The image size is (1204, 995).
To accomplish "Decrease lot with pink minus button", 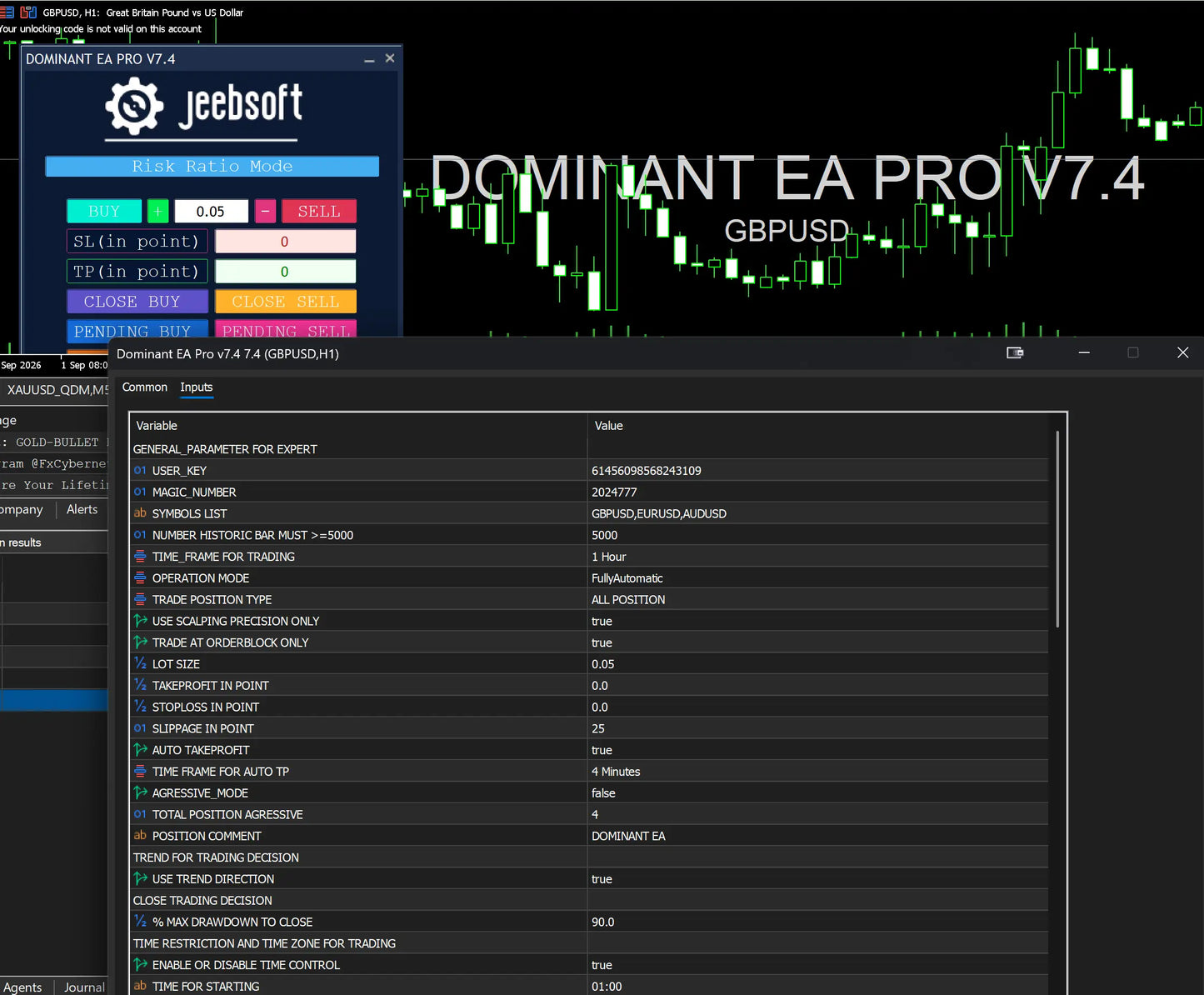I will coord(265,212).
